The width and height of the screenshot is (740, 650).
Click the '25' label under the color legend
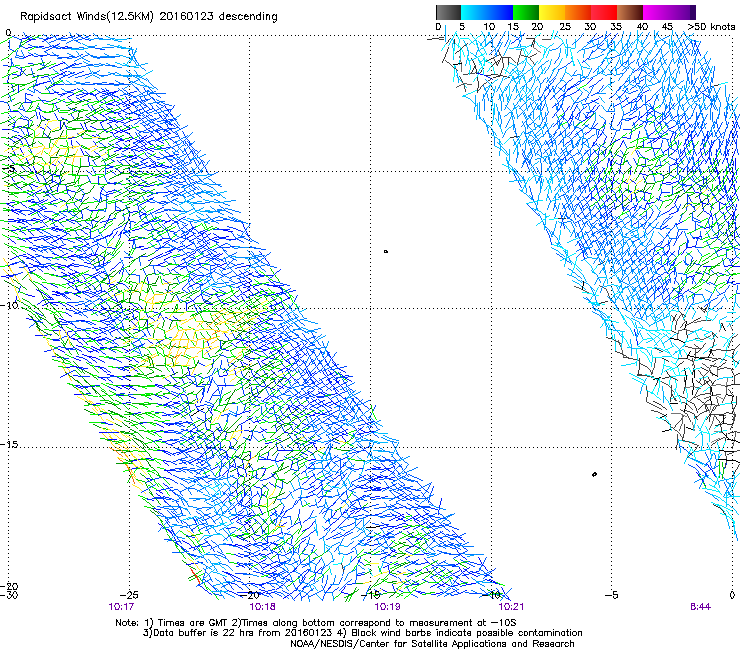pyautogui.click(x=565, y=27)
